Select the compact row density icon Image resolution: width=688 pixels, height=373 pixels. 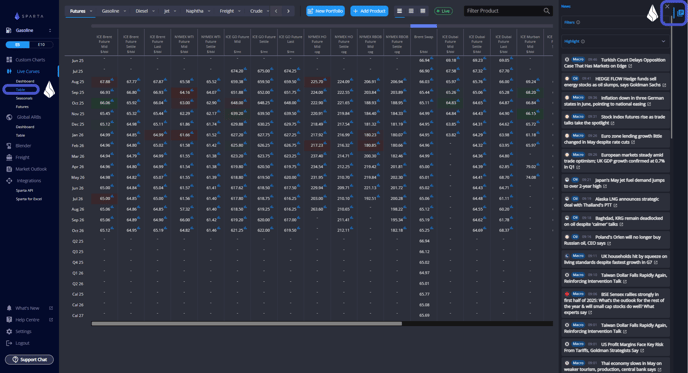pyautogui.click(x=399, y=11)
